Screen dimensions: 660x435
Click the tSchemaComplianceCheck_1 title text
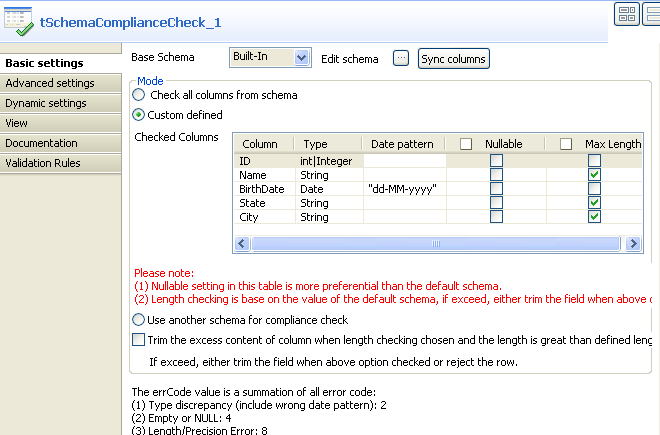pos(130,22)
